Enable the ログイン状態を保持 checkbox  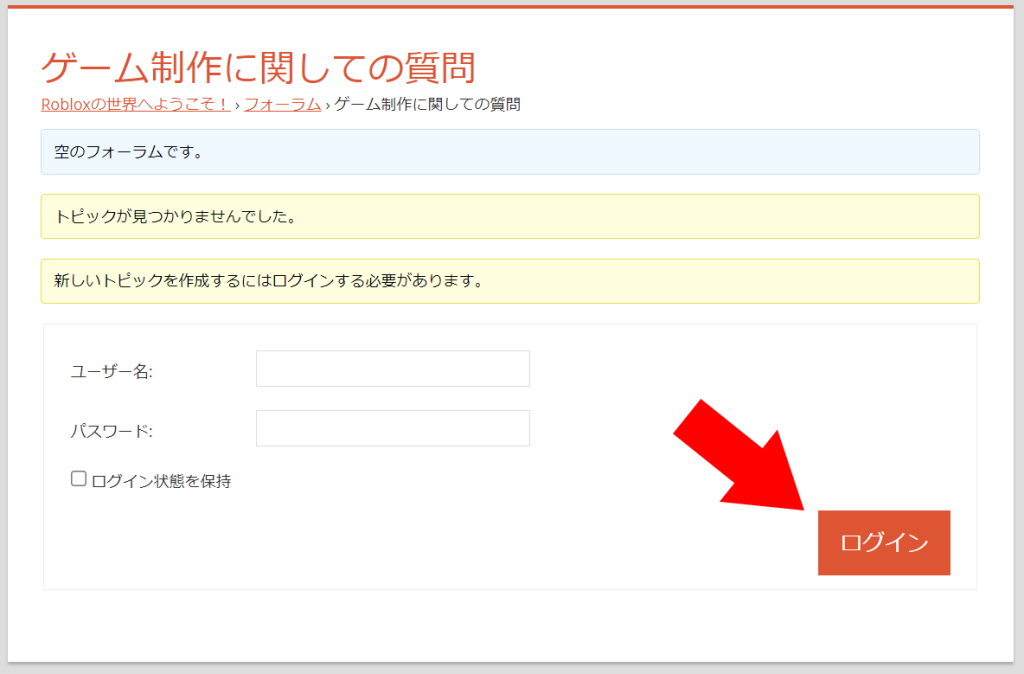tap(78, 479)
